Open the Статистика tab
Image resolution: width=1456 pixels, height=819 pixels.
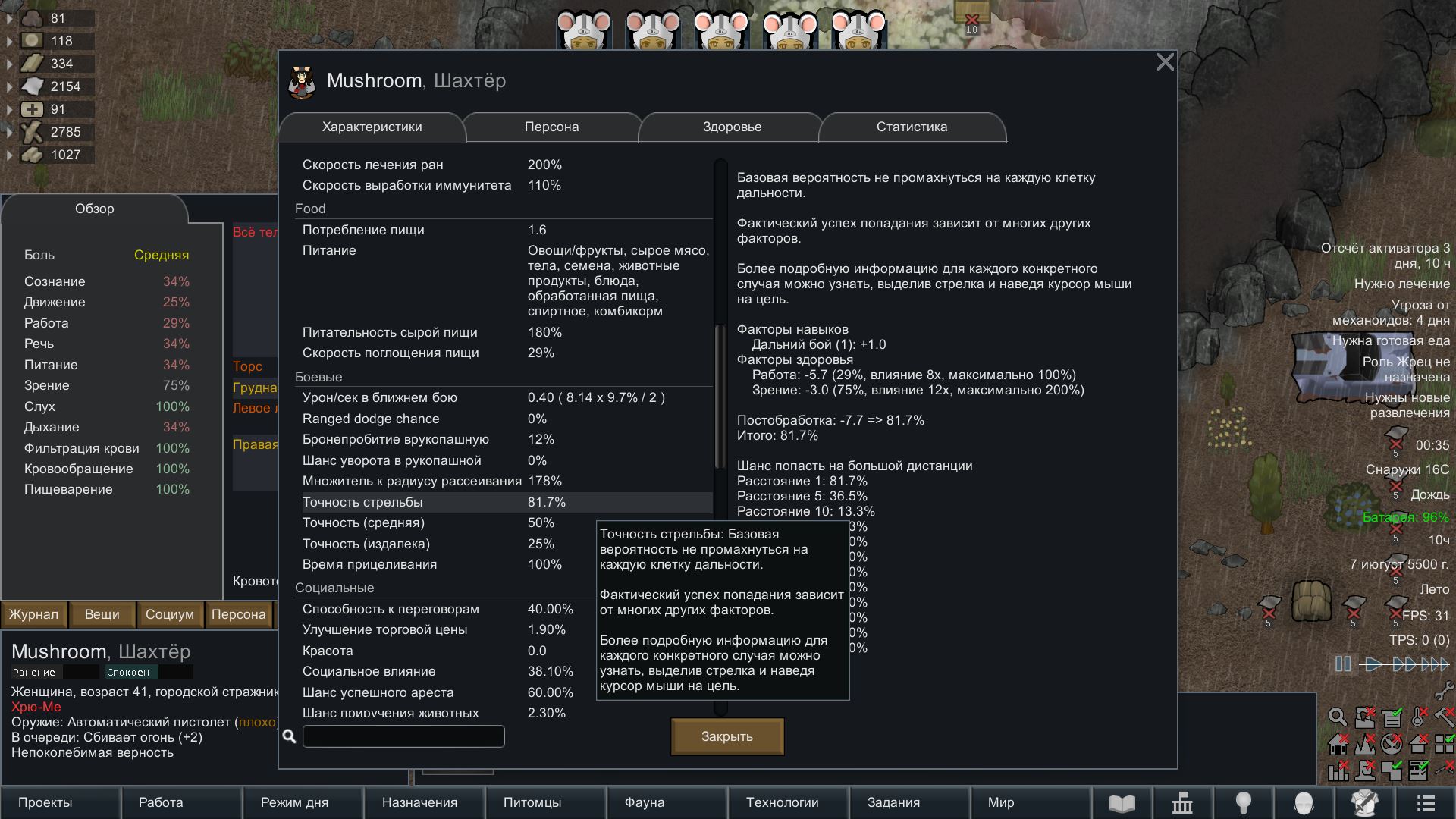tap(912, 127)
